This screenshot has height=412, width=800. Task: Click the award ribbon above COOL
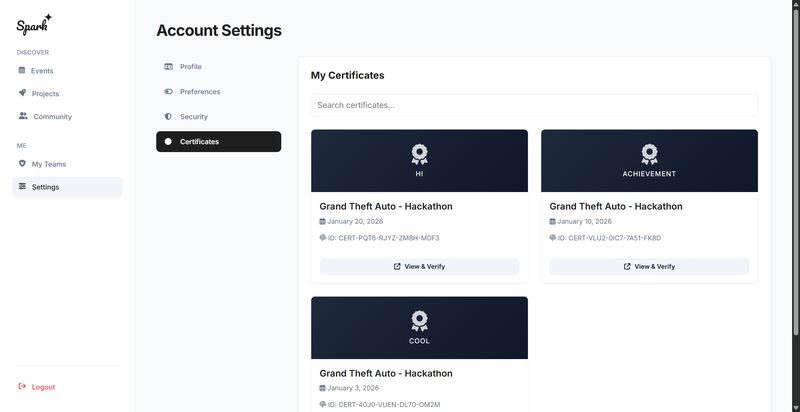(x=419, y=321)
